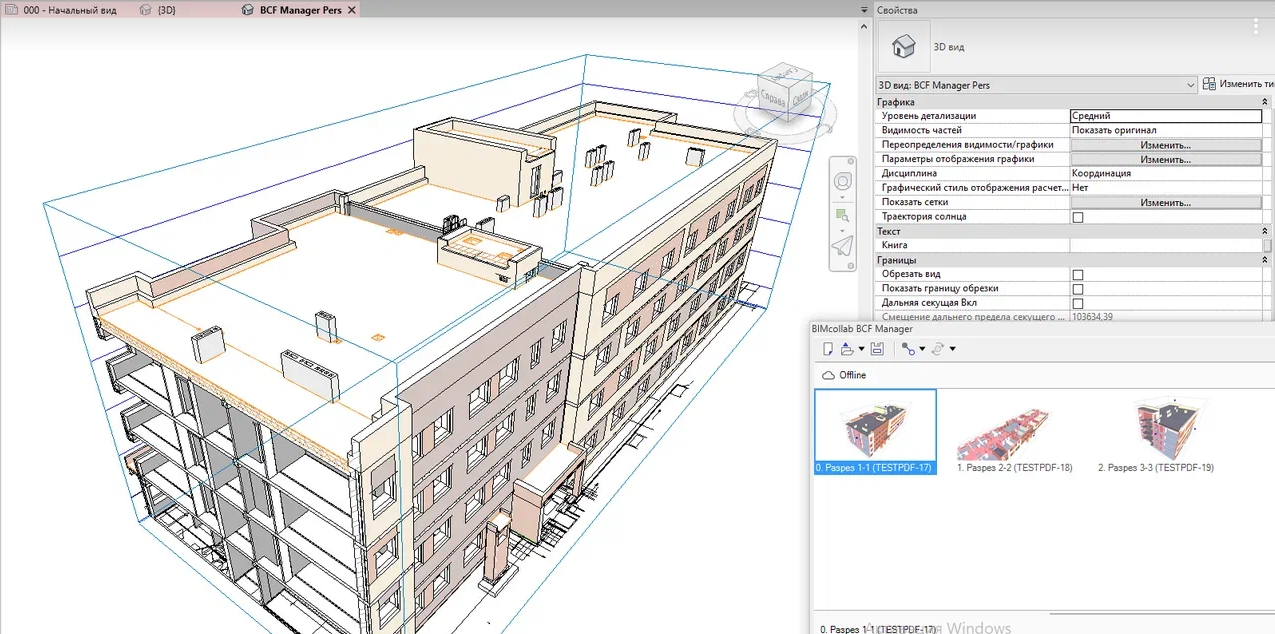
Task: Switch to the {3D} view tab
Action: pyautogui.click(x=166, y=10)
